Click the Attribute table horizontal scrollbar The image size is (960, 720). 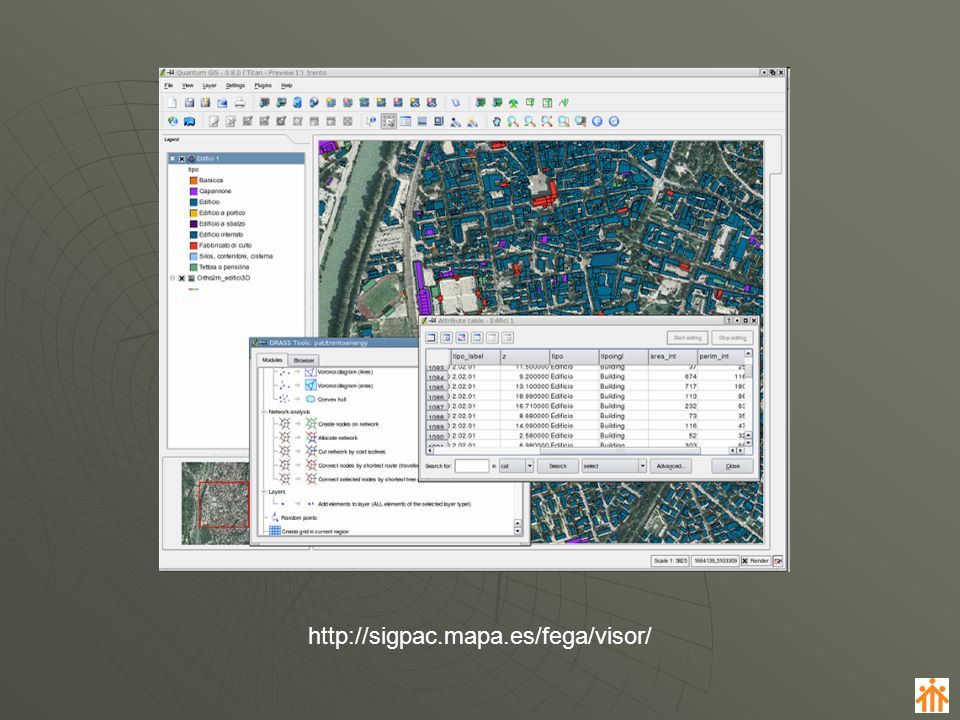(x=584, y=451)
